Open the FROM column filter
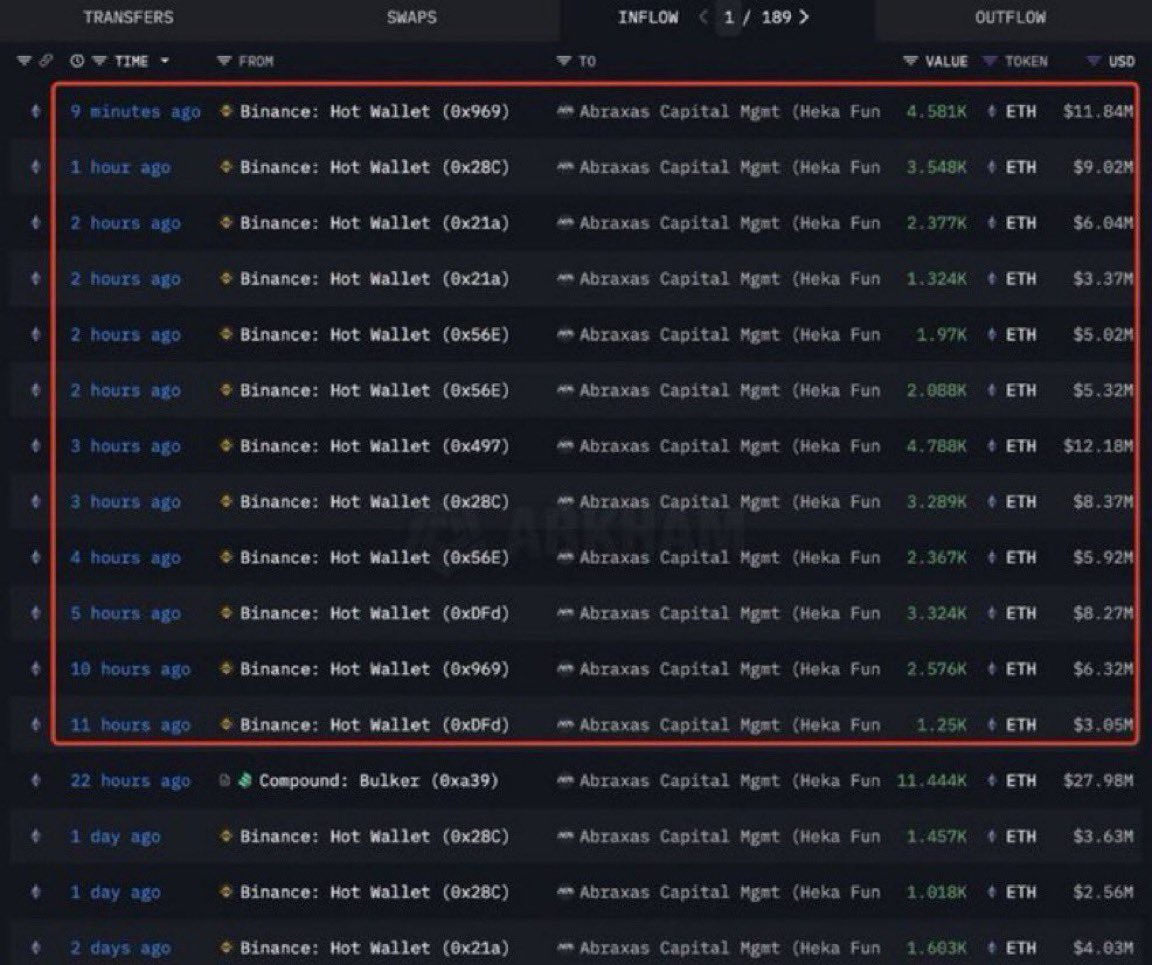Image resolution: width=1152 pixels, height=965 pixels. click(x=224, y=61)
